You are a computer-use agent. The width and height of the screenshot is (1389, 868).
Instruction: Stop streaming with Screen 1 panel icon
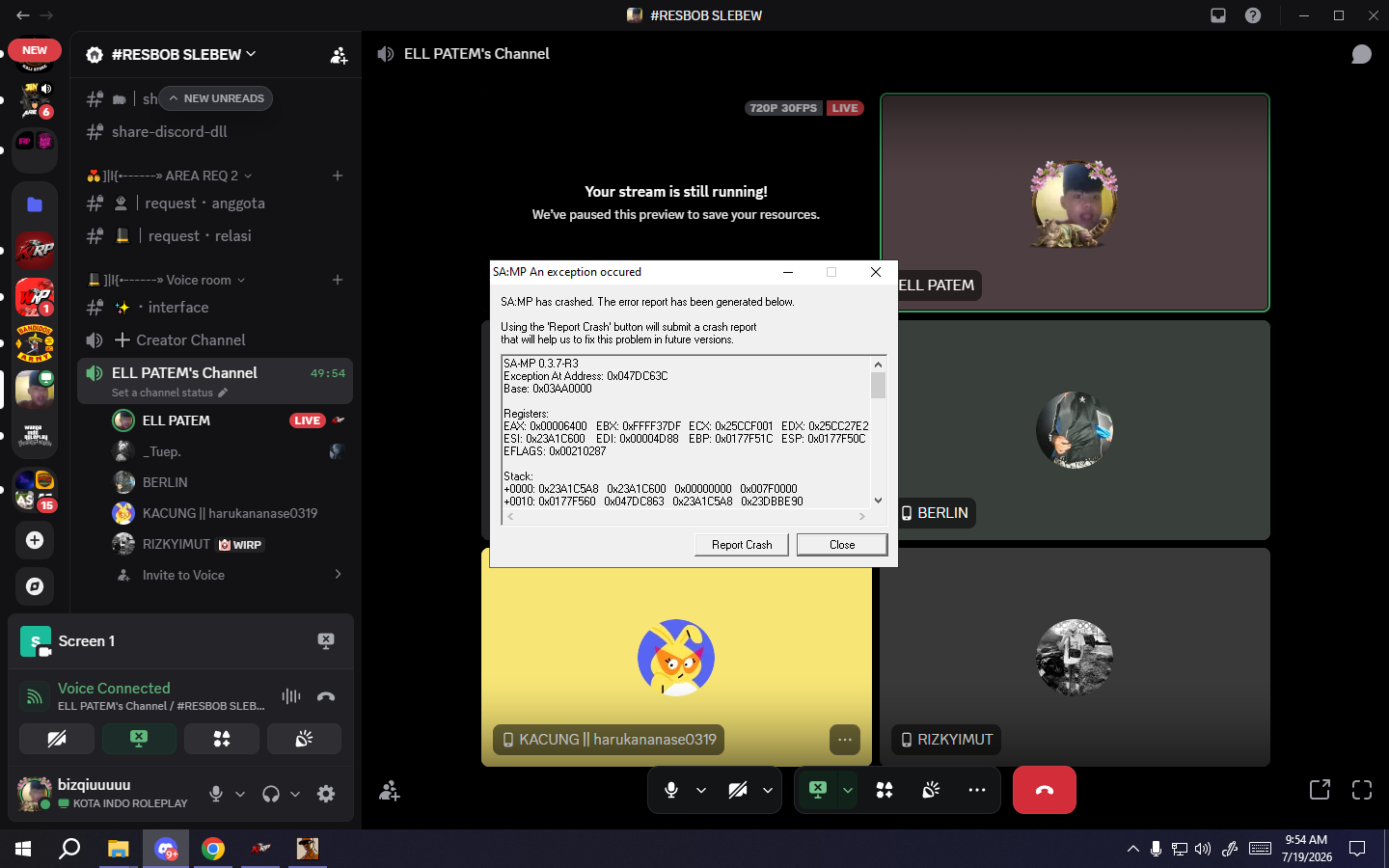click(x=326, y=641)
